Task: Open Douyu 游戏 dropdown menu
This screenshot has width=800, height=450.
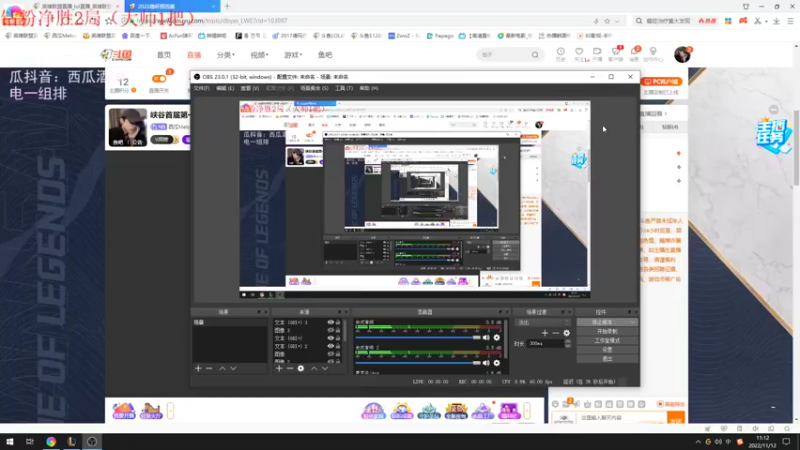Action: 293,55
